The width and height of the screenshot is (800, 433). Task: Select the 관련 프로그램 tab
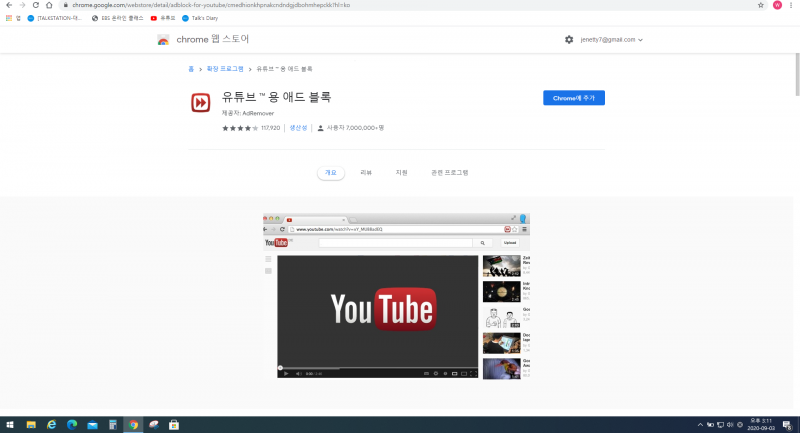click(449, 173)
